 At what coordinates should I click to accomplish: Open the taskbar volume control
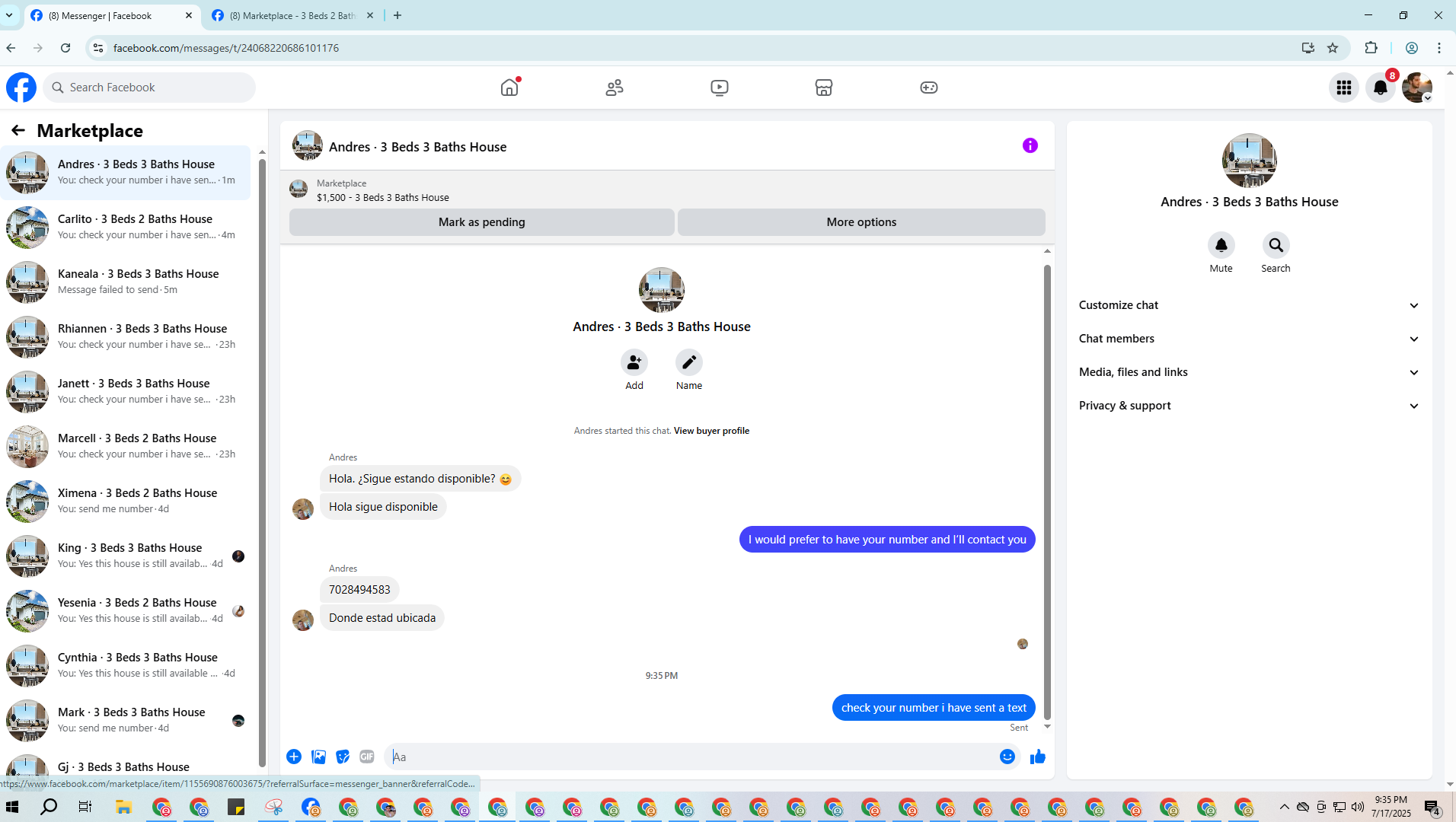[1358, 807]
